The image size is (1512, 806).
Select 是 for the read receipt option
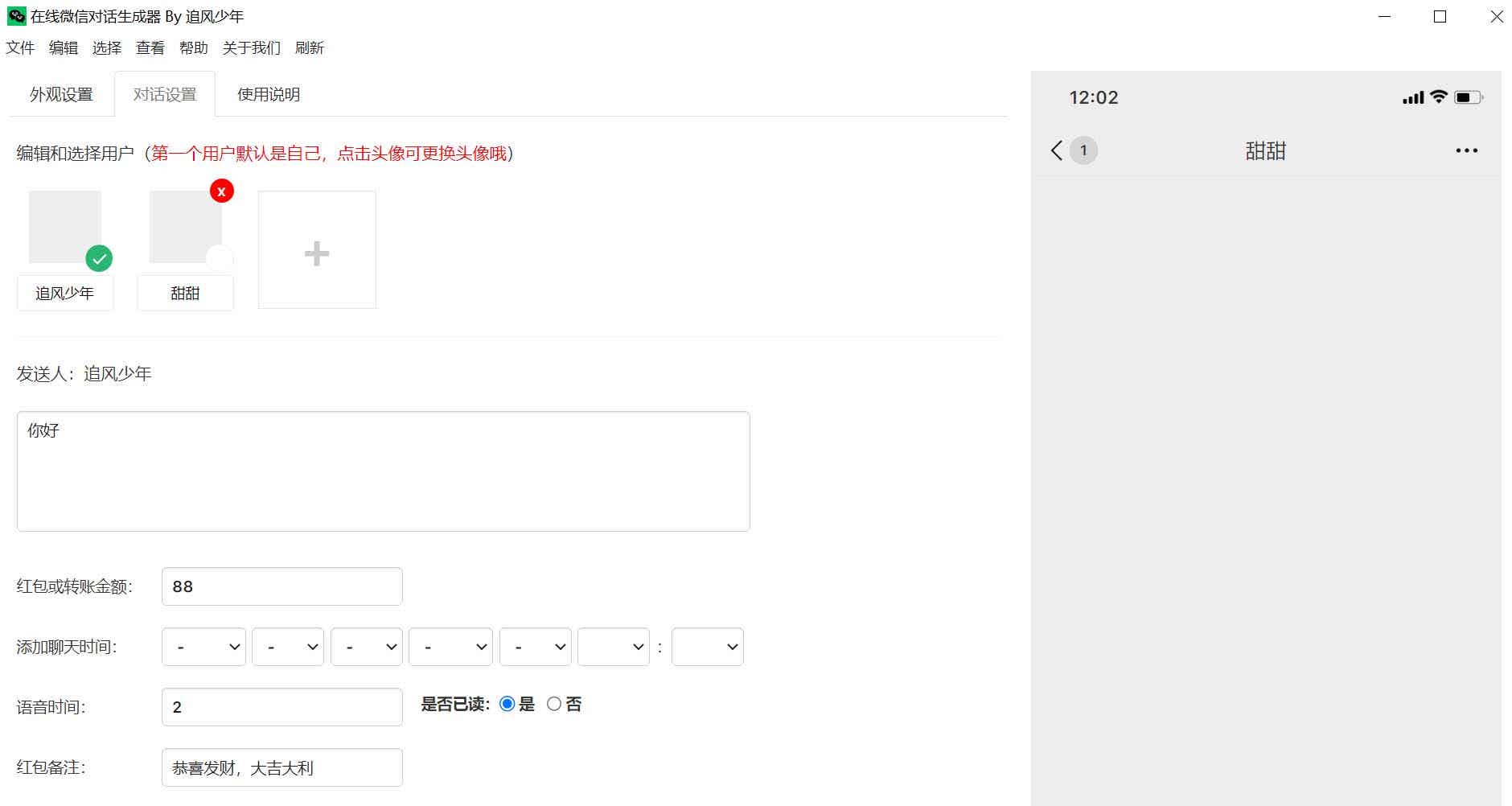coord(507,703)
